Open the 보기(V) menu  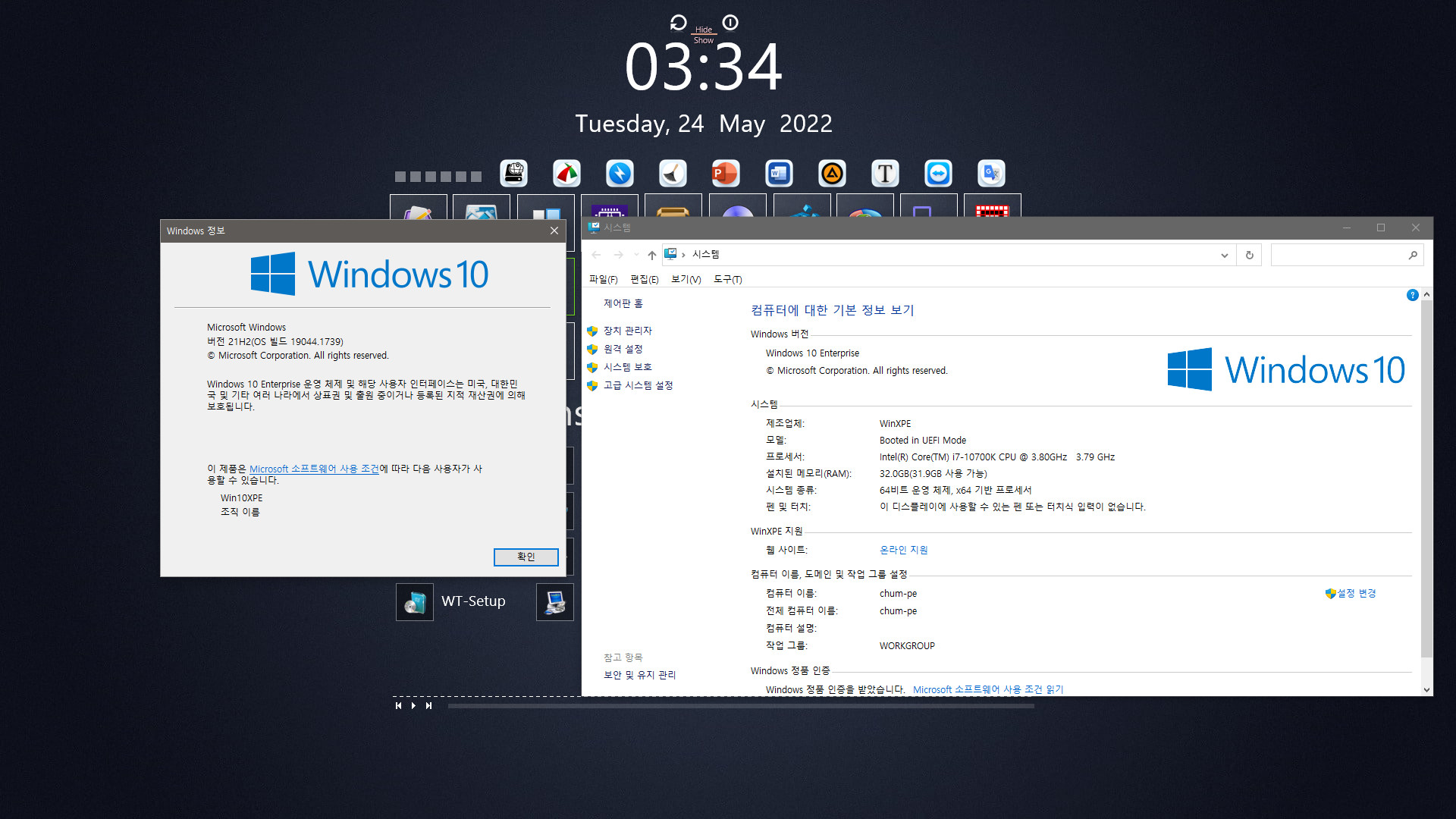pos(686,280)
